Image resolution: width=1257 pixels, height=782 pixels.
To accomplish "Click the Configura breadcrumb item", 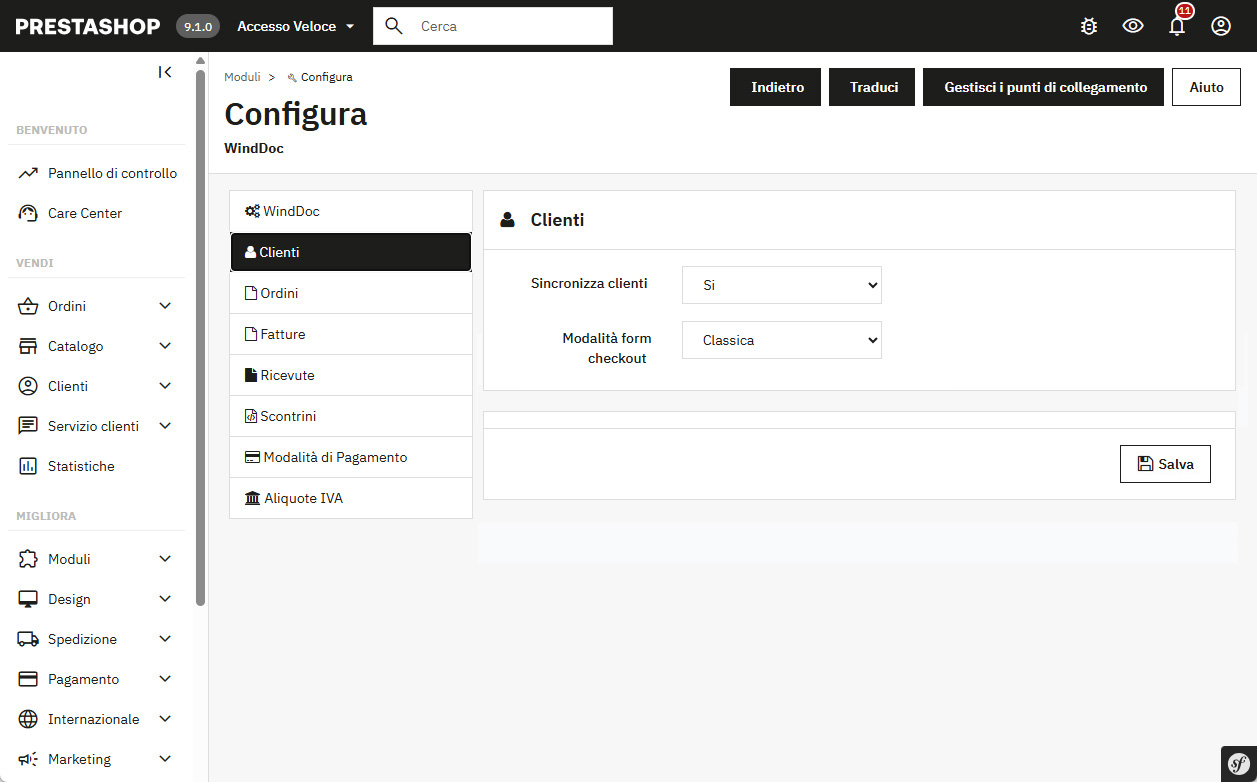I will (x=320, y=77).
